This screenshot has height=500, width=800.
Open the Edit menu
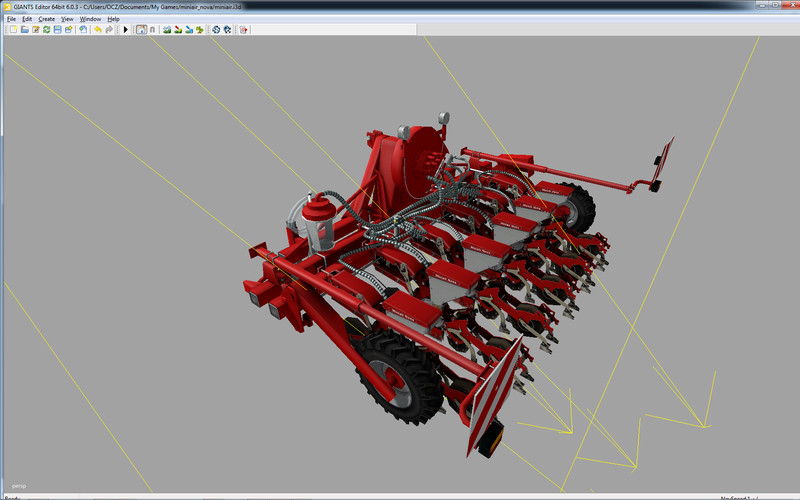pyautogui.click(x=27, y=19)
